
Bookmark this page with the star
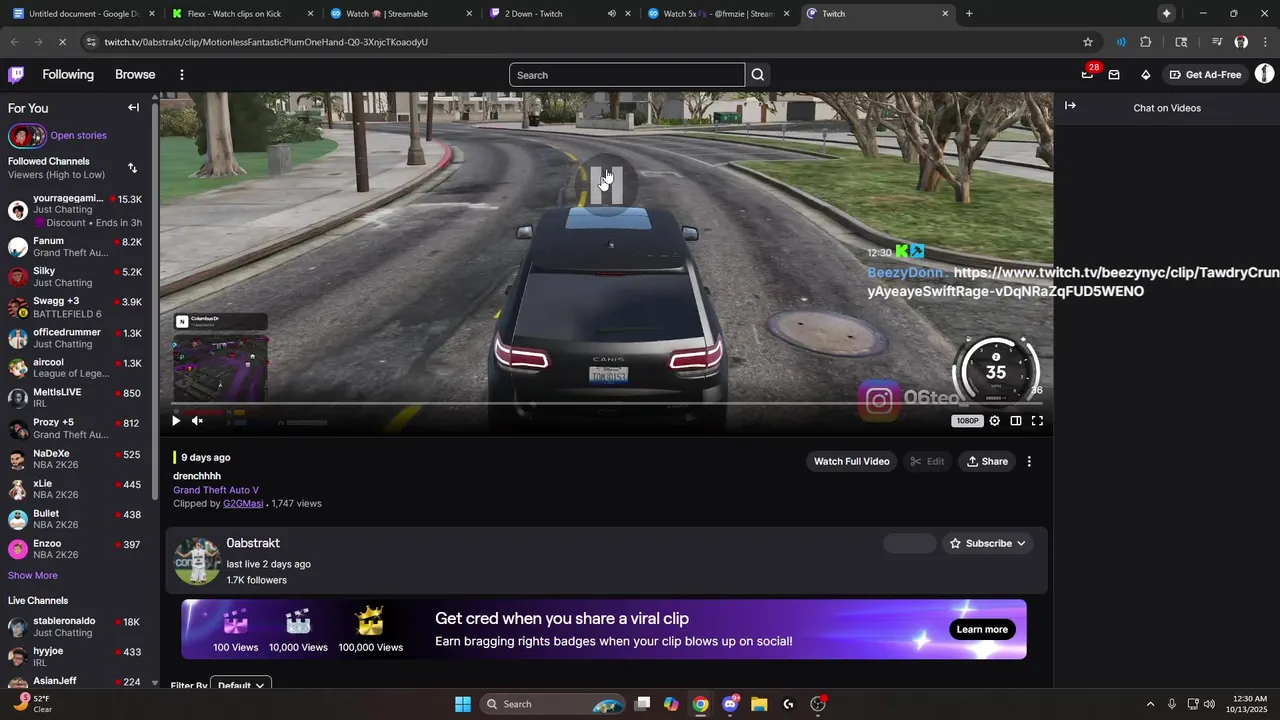click(x=1088, y=42)
